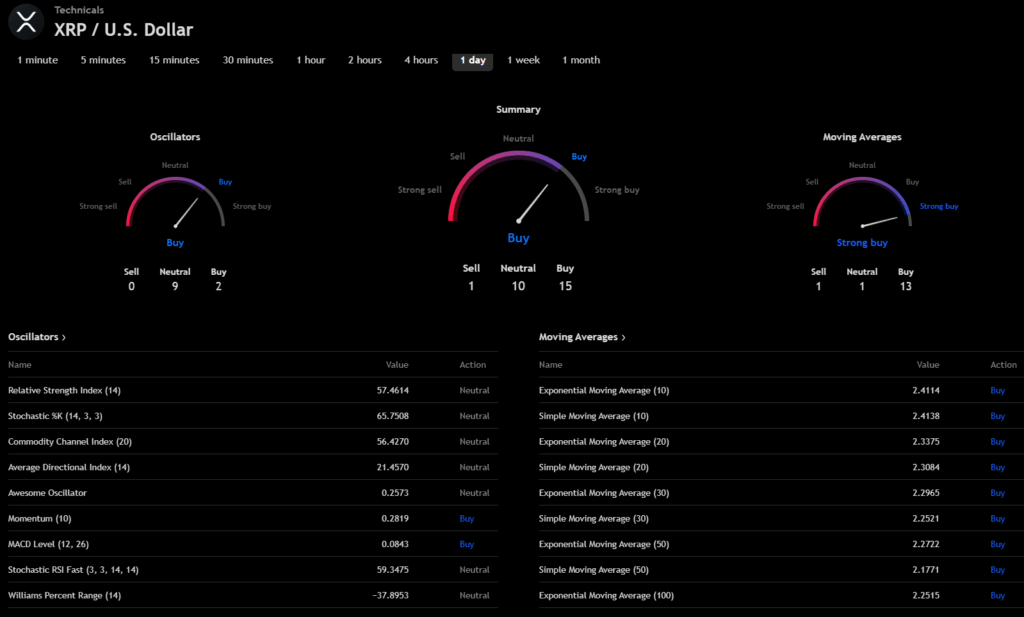Select Simple Moving Average (30) row
Screen dimensions: 1024x617
[781, 518]
